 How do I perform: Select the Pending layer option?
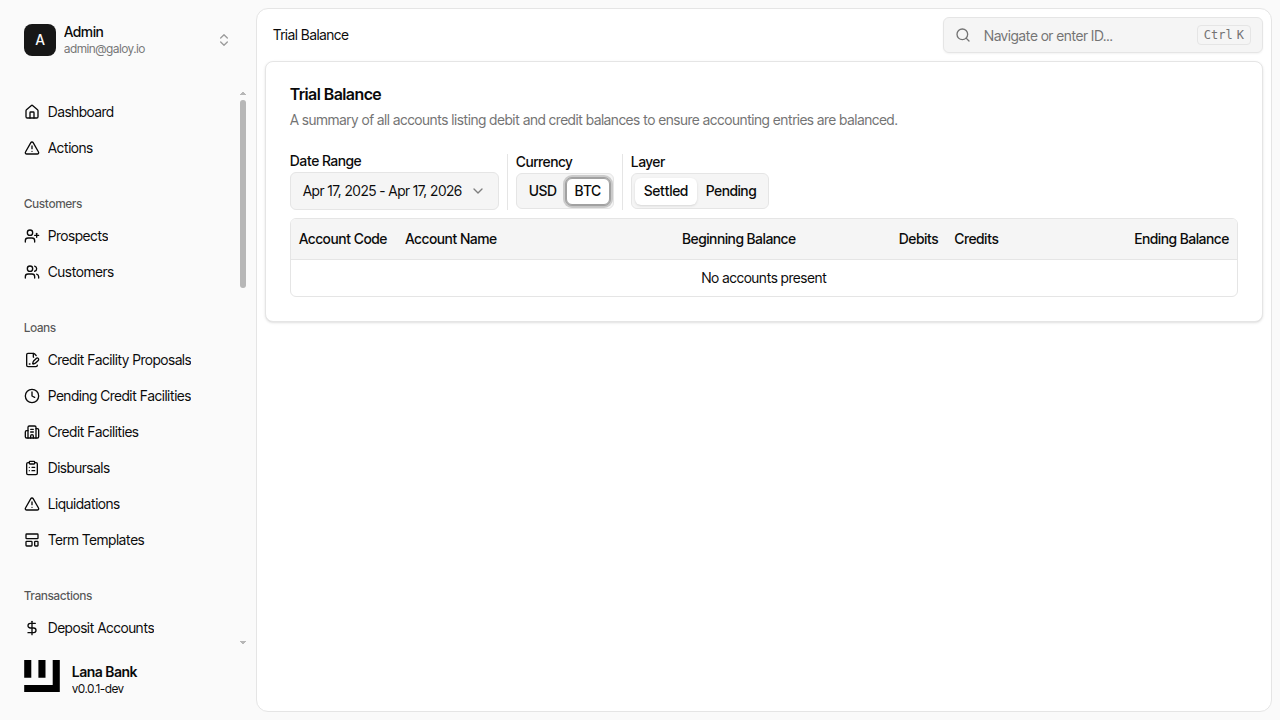click(730, 190)
